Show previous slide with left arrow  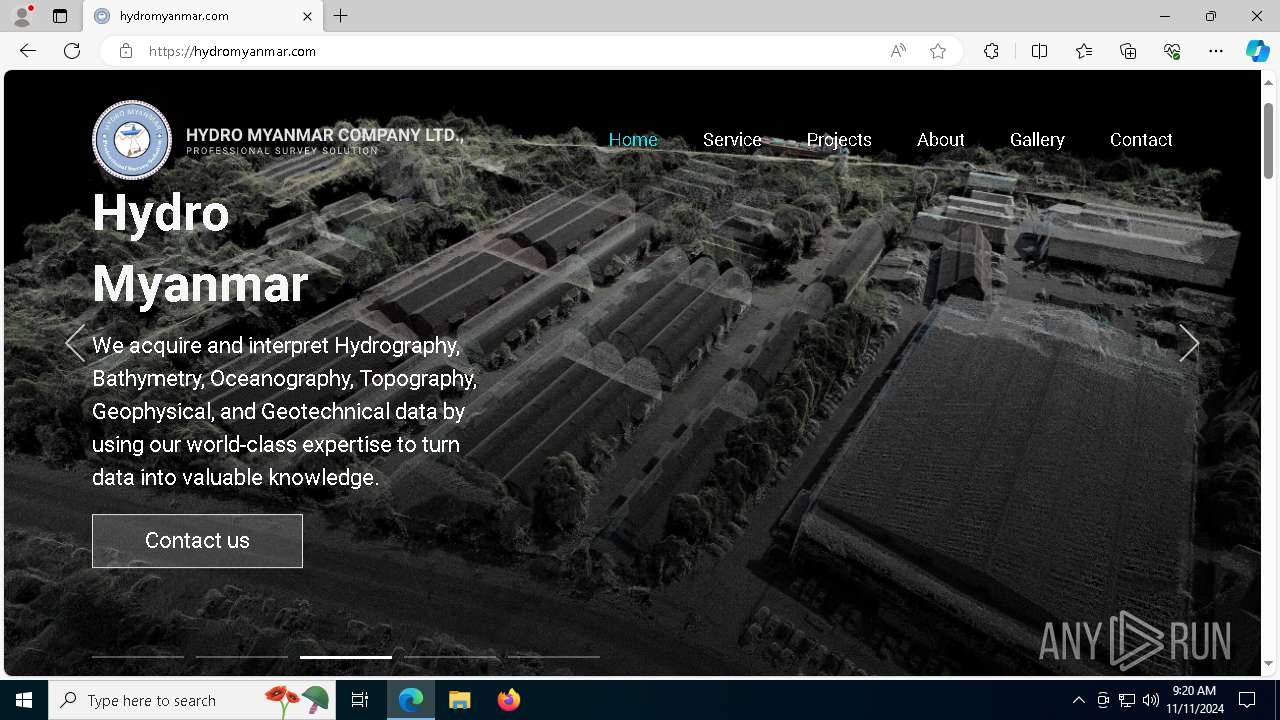[75, 343]
